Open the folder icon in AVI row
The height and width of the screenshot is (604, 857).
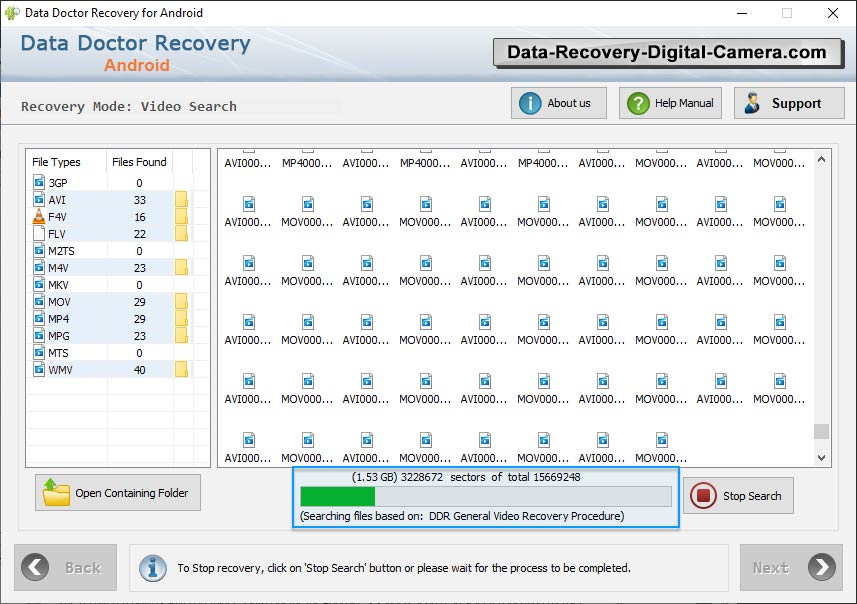[181, 200]
